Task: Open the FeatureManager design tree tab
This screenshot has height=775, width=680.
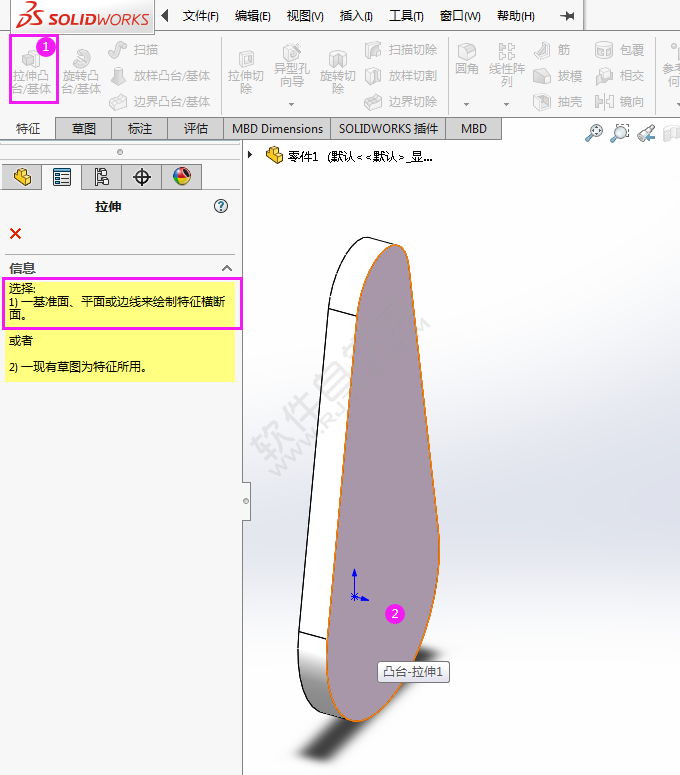Action: 22,177
